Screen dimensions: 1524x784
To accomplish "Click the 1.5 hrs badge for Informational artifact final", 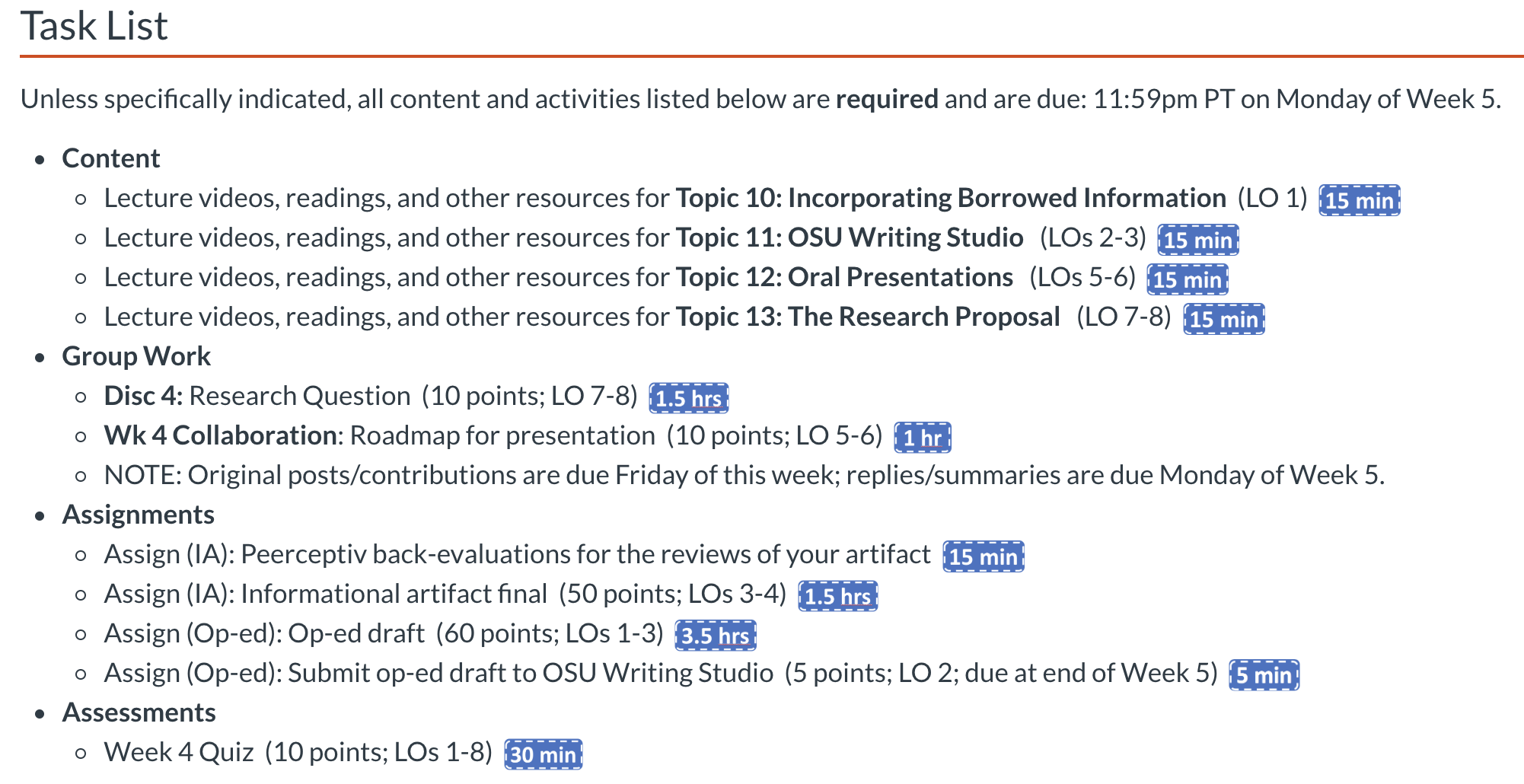I will (x=838, y=596).
